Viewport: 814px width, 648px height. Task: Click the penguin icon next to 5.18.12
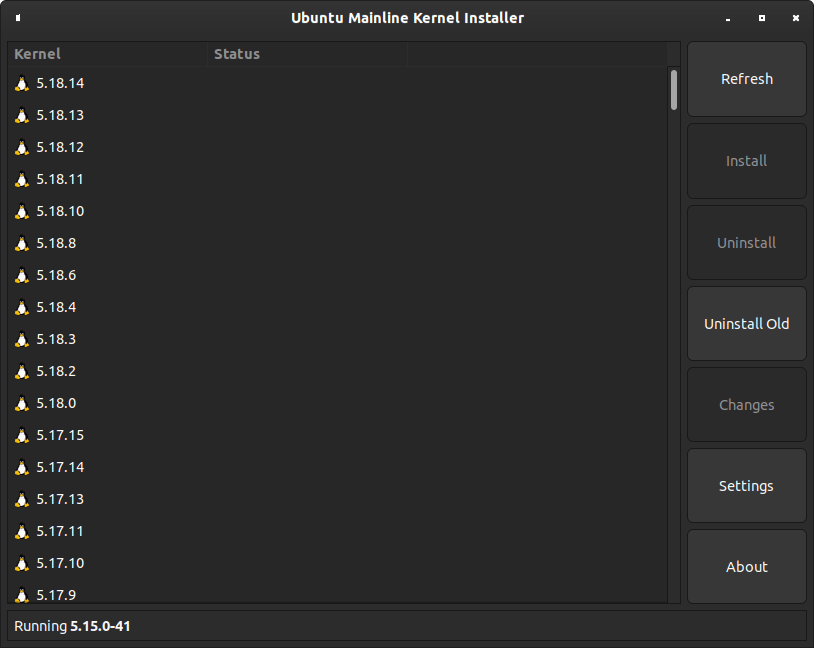coord(22,148)
